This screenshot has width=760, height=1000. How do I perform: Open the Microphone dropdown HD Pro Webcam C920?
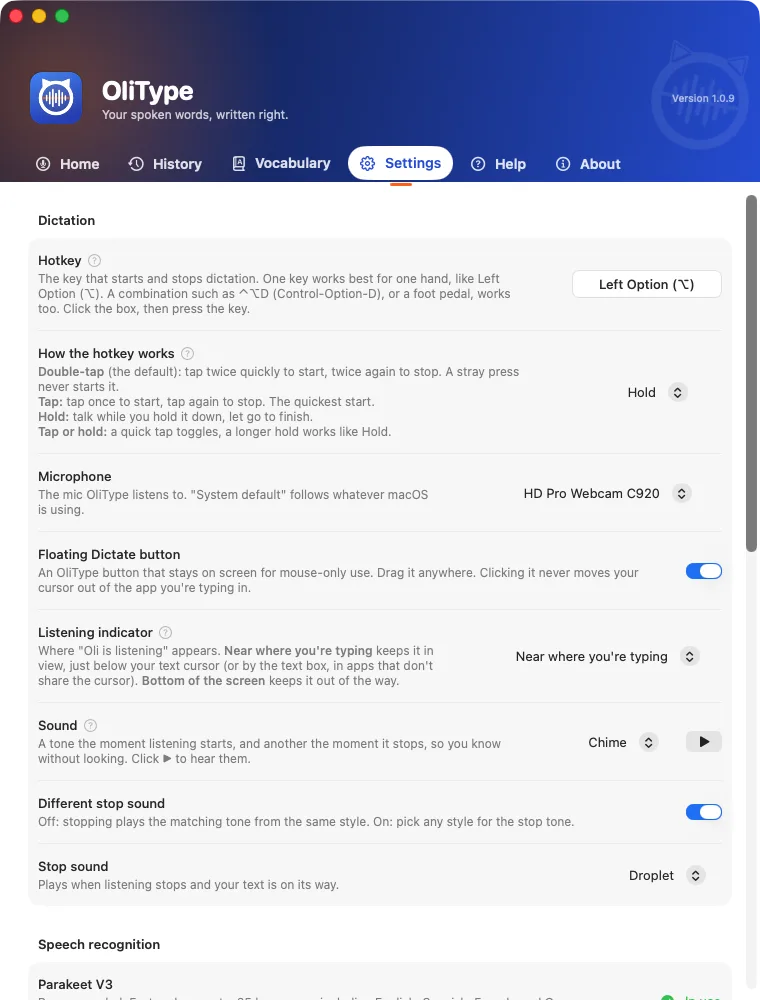coord(607,494)
